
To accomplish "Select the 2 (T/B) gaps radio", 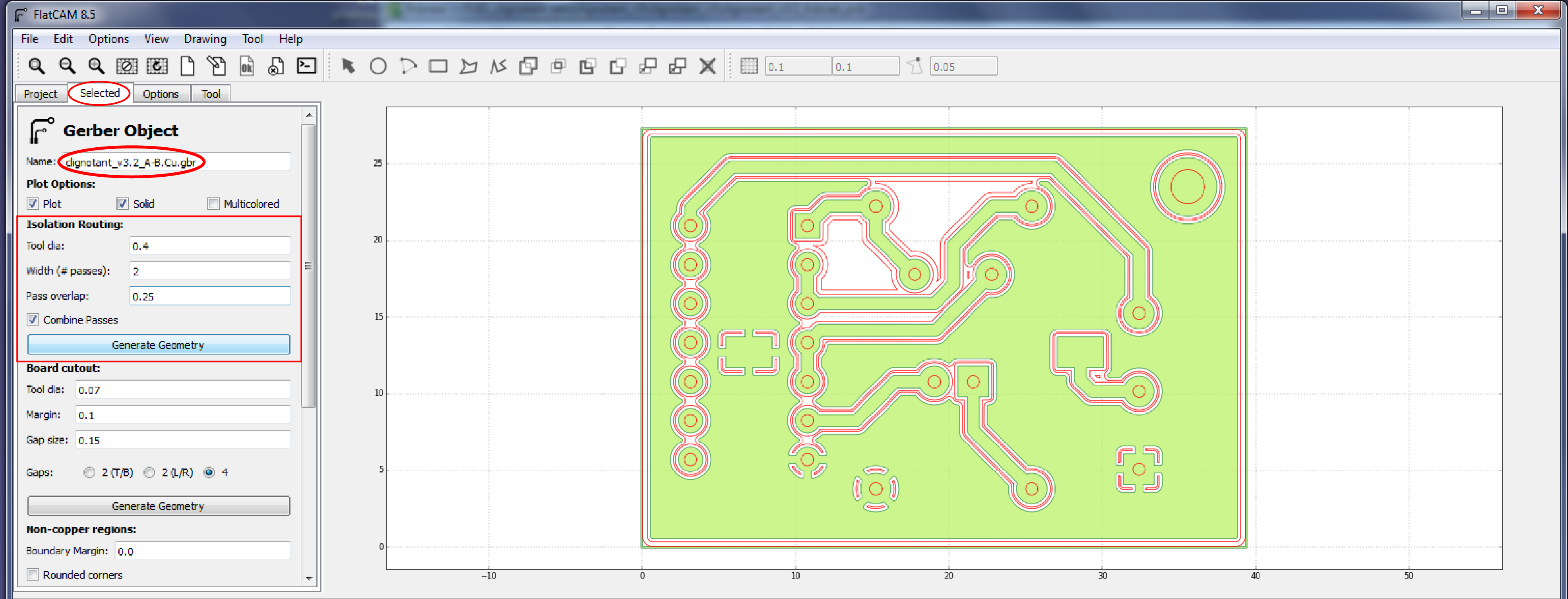I will (x=89, y=472).
